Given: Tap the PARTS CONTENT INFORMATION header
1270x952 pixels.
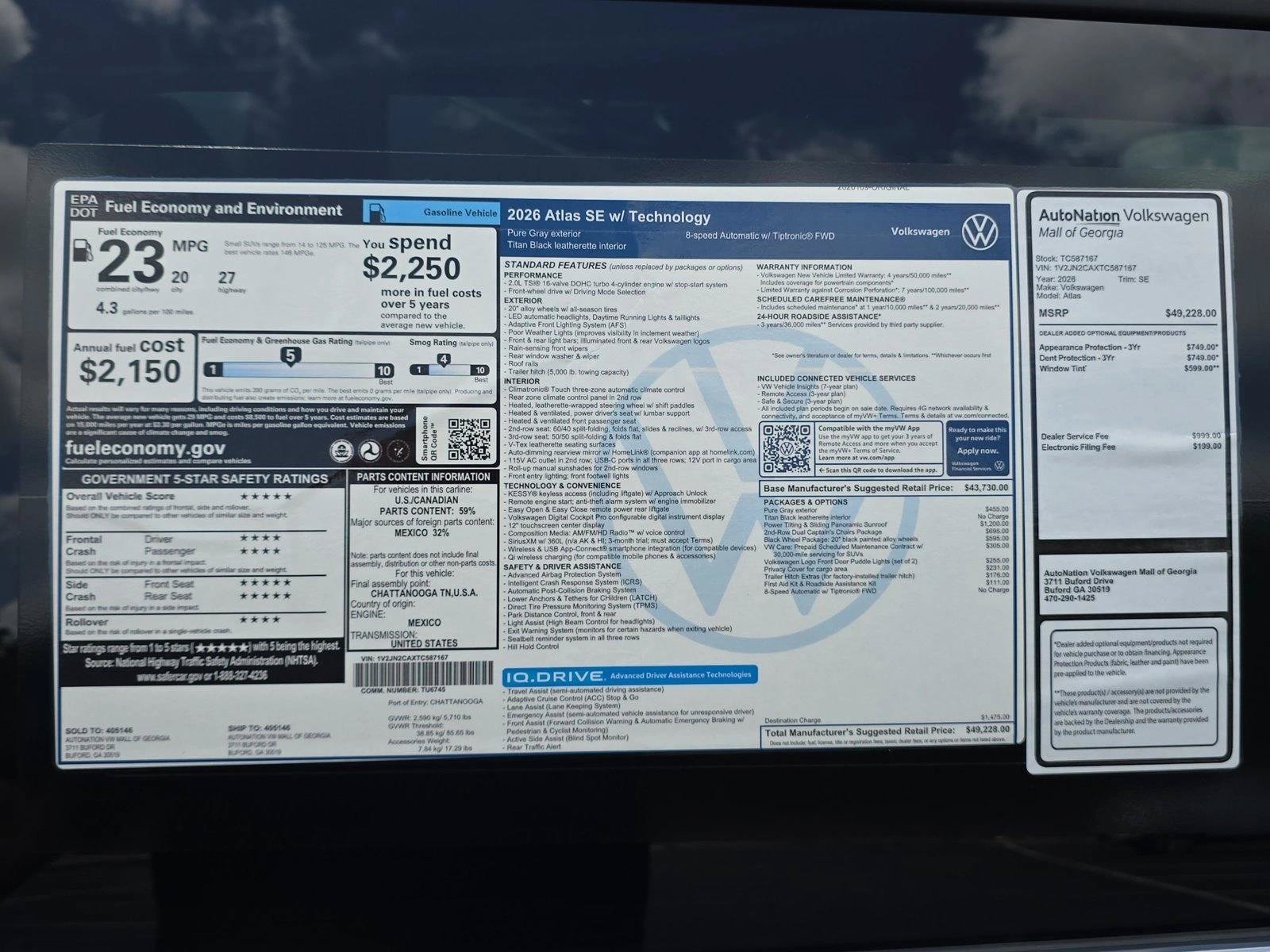Looking at the screenshot, I should tap(423, 477).
